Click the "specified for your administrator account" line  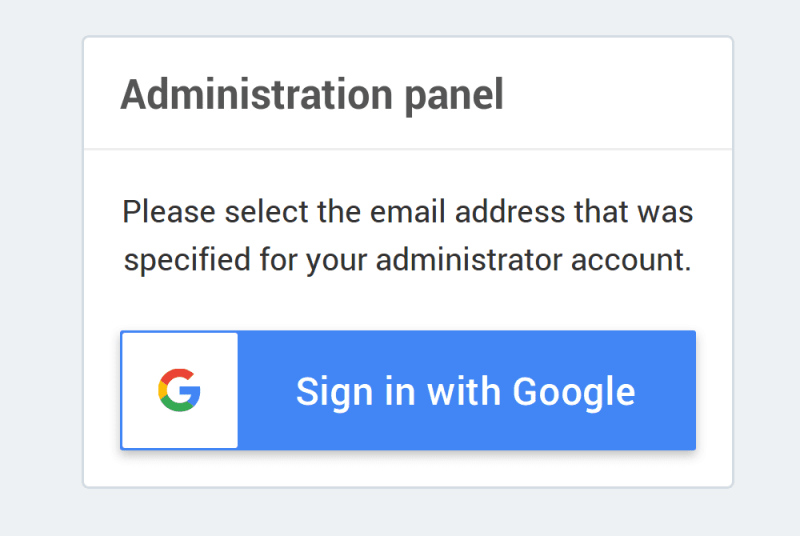tap(407, 260)
